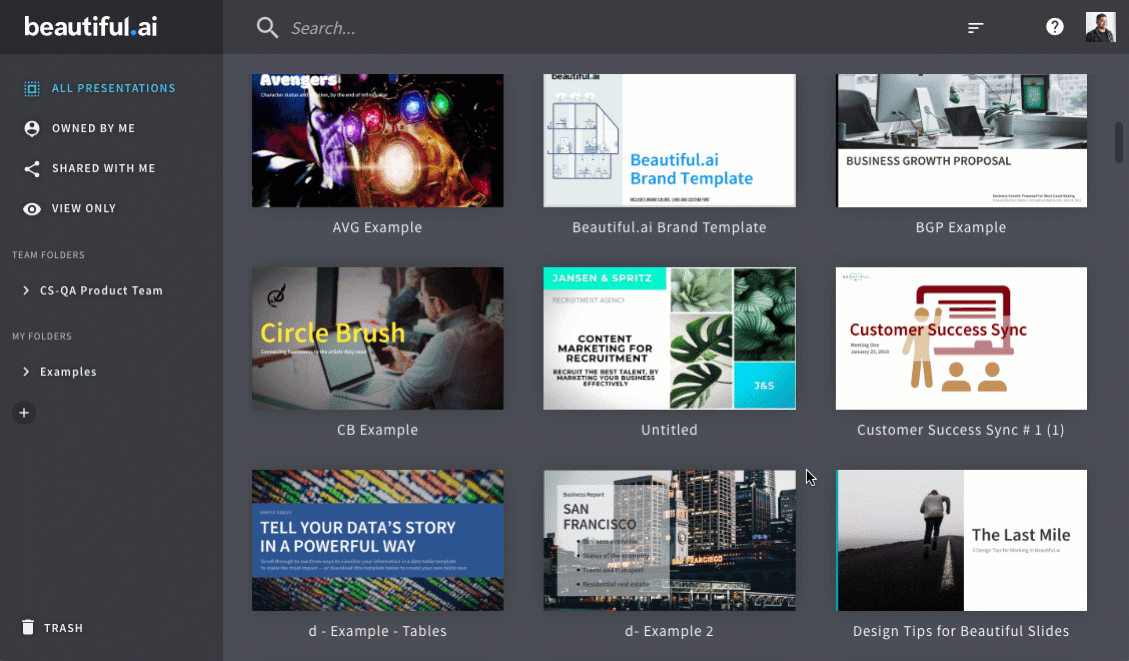Open the Jansen & Spritz presentation thumbnail
Screen dimensions: 1129x661
[x=669, y=338]
